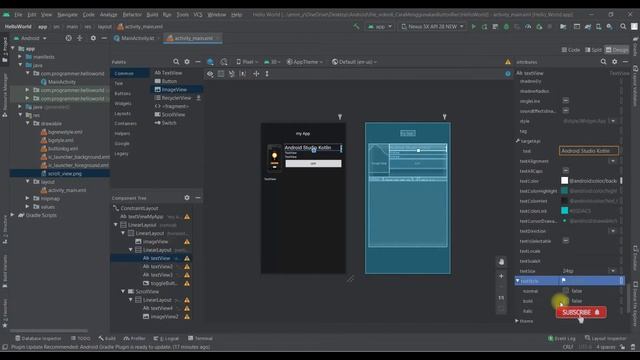The image size is (640, 360).
Task: Toggle the normal textStyle checkbox
Action: point(566,291)
